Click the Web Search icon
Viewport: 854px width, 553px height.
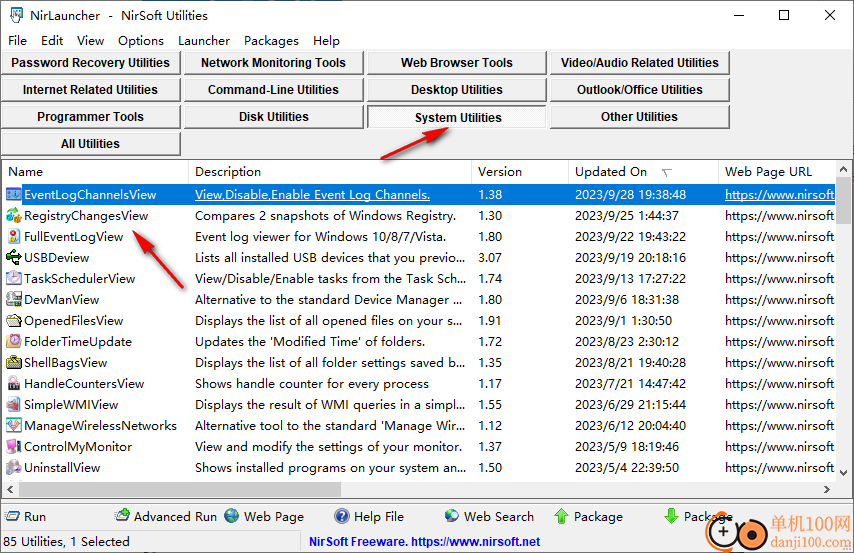pyautogui.click(x=452, y=516)
